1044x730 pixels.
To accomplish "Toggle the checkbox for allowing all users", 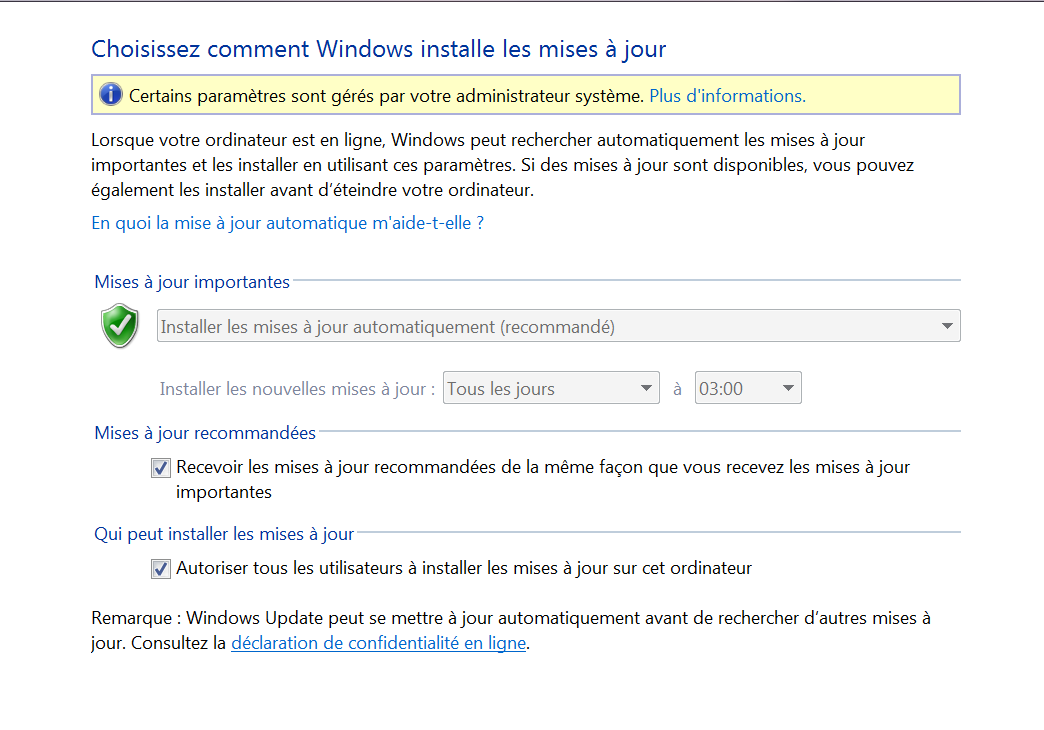I will click(161, 569).
